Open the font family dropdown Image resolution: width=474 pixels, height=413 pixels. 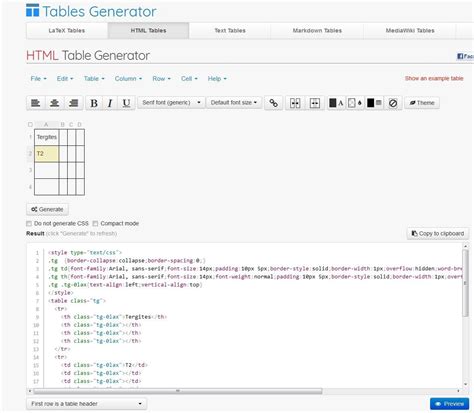pos(171,103)
